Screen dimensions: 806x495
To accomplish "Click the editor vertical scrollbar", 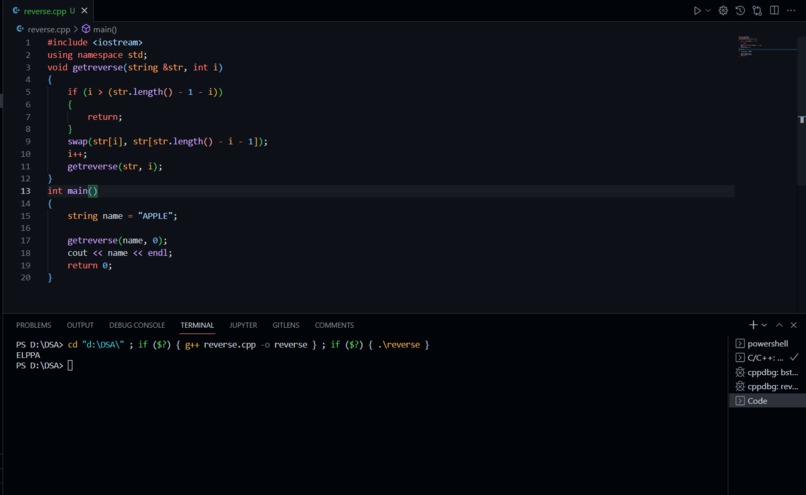I will (x=802, y=111).
